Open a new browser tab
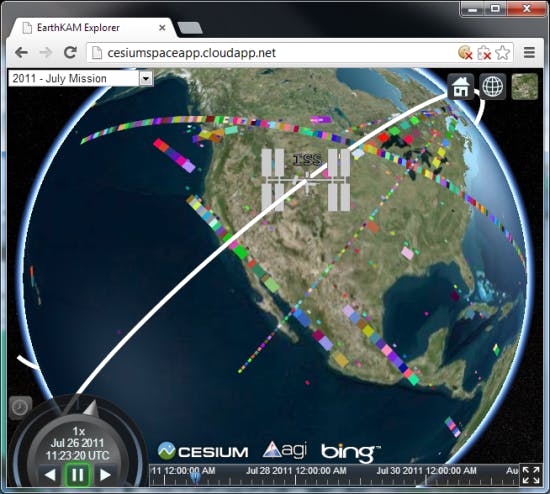The width and height of the screenshot is (550, 494). (x=189, y=28)
